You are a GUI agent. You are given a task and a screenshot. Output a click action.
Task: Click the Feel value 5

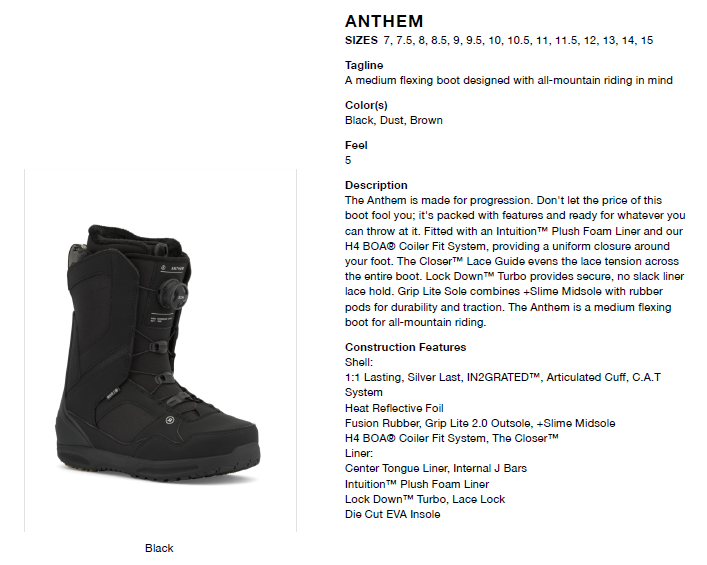tap(348, 160)
